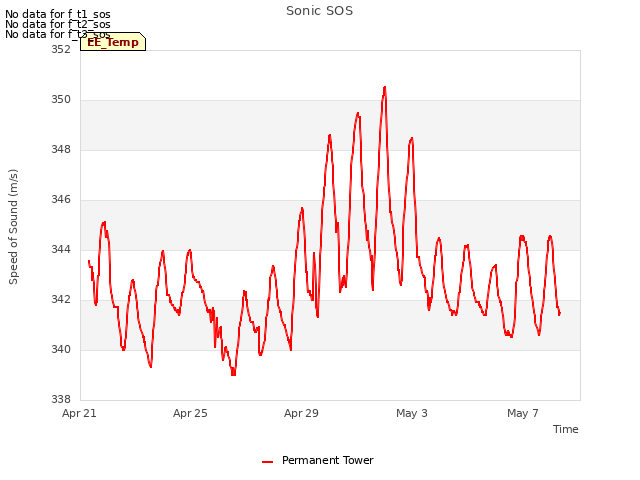
Task: Click the Speed of Sound (m/s) axis label
Action: coord(13,227)
